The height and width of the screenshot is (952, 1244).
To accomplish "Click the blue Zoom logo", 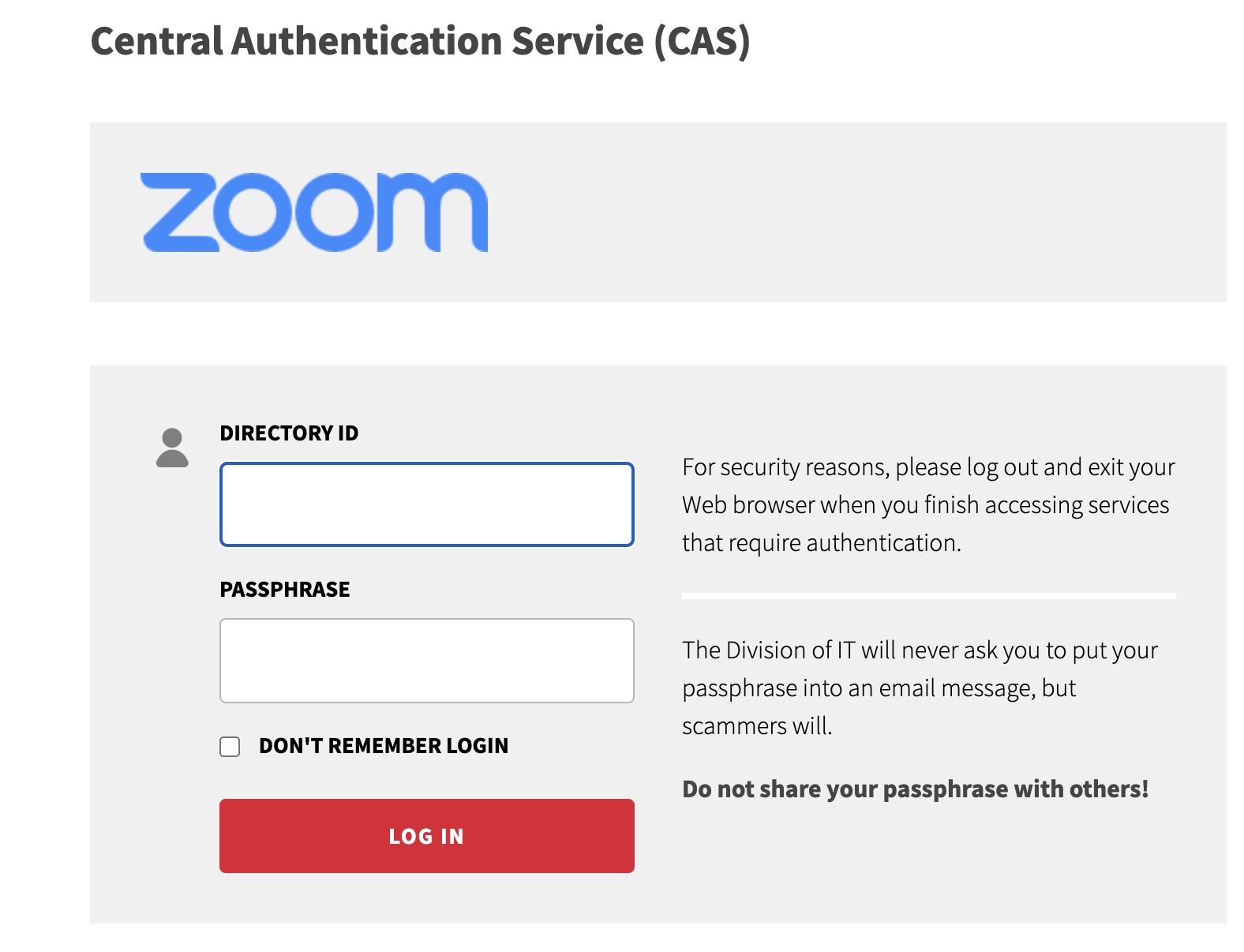I will (314, 212).
